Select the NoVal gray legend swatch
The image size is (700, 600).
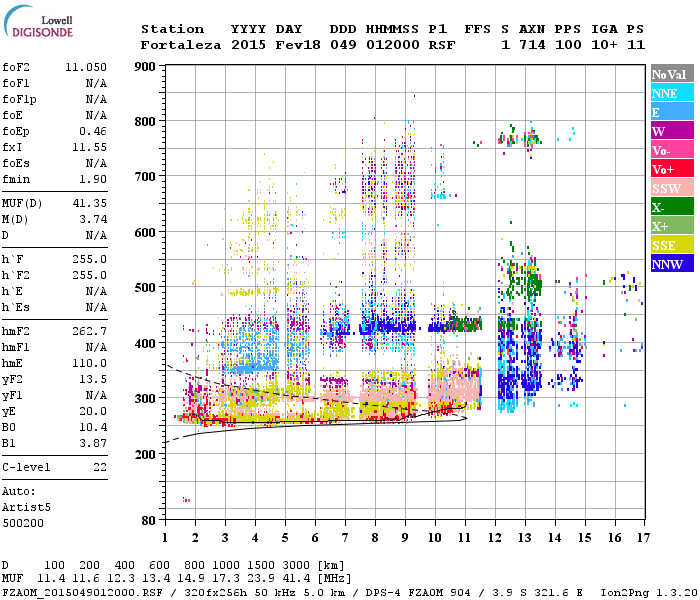[670, 74]
